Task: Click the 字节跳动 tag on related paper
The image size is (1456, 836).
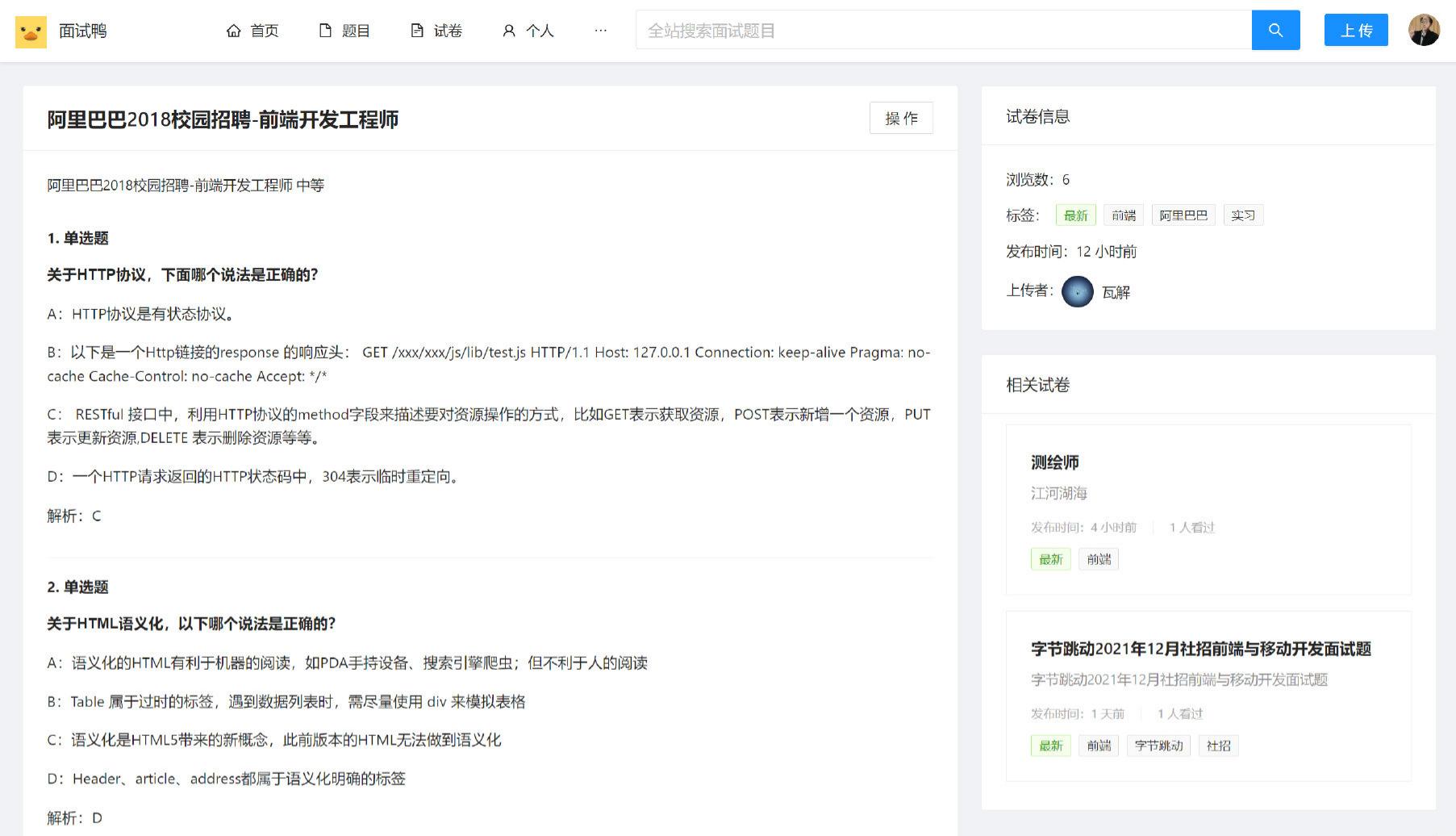Action: point(1158,745)
